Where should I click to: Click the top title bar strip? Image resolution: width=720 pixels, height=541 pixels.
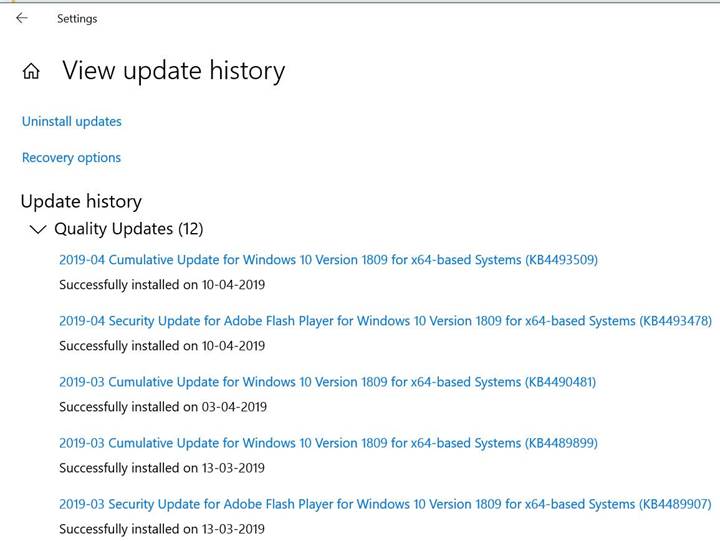pyautogui.click(x=400, y=18)
